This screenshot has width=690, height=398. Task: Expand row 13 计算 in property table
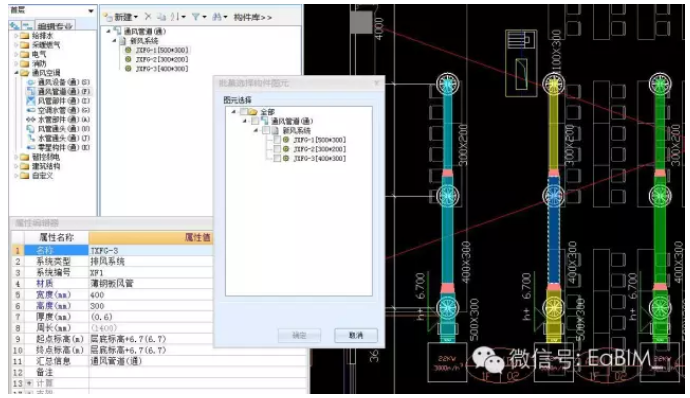[x=29, y=383]
